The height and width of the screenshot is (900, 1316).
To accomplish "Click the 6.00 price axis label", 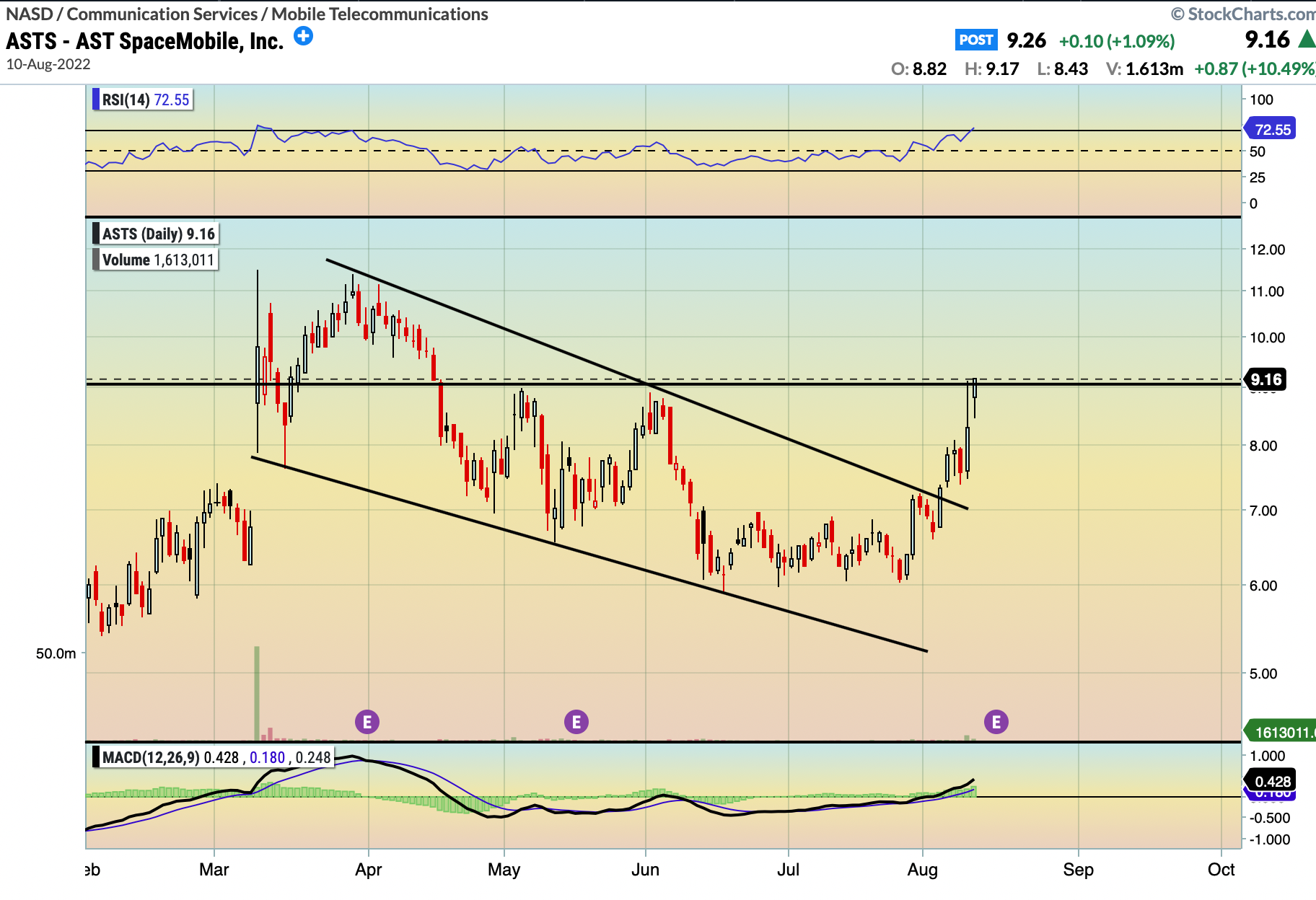I will click(x=1263, y=586).
